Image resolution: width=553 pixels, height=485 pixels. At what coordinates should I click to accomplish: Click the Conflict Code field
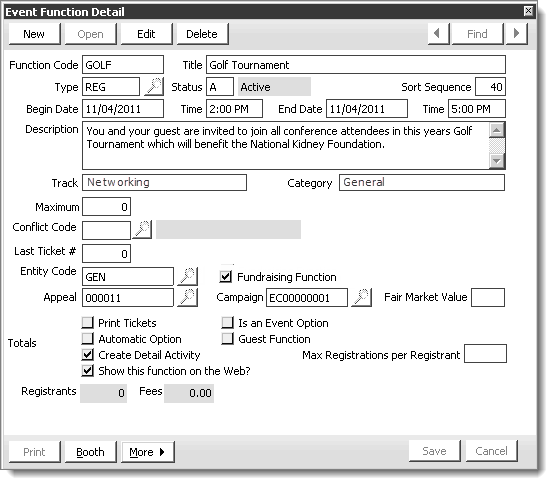(x=107, y=230)
